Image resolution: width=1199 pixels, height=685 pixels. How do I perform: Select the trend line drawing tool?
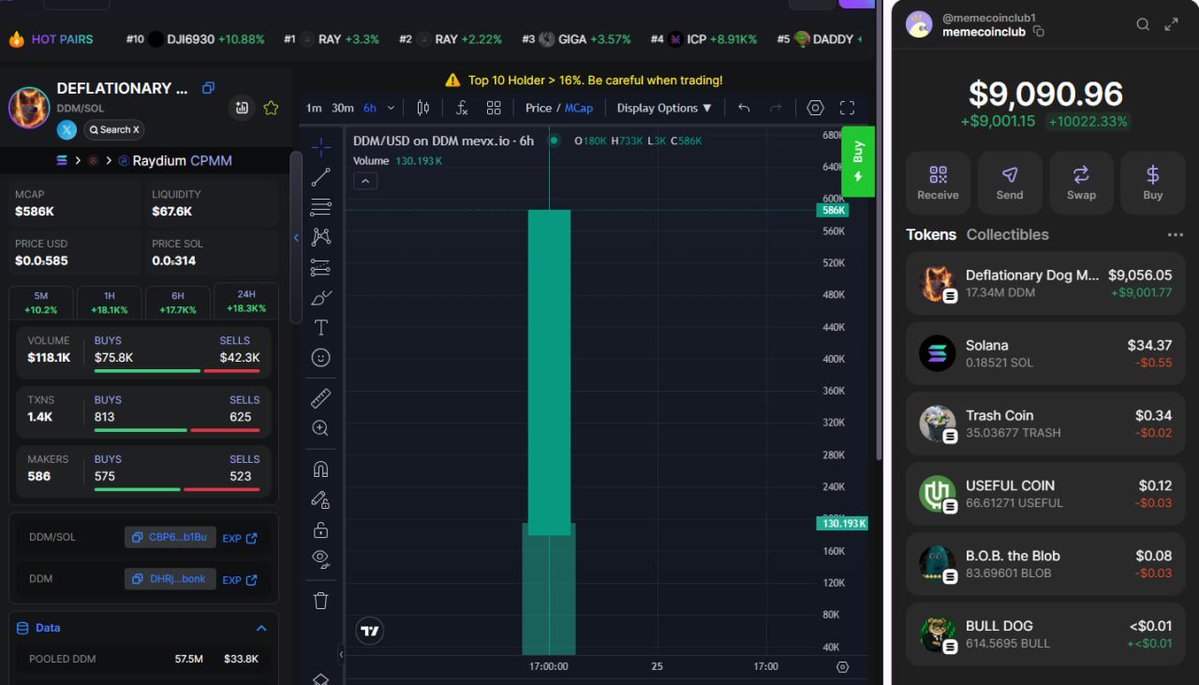coord(320,177)
